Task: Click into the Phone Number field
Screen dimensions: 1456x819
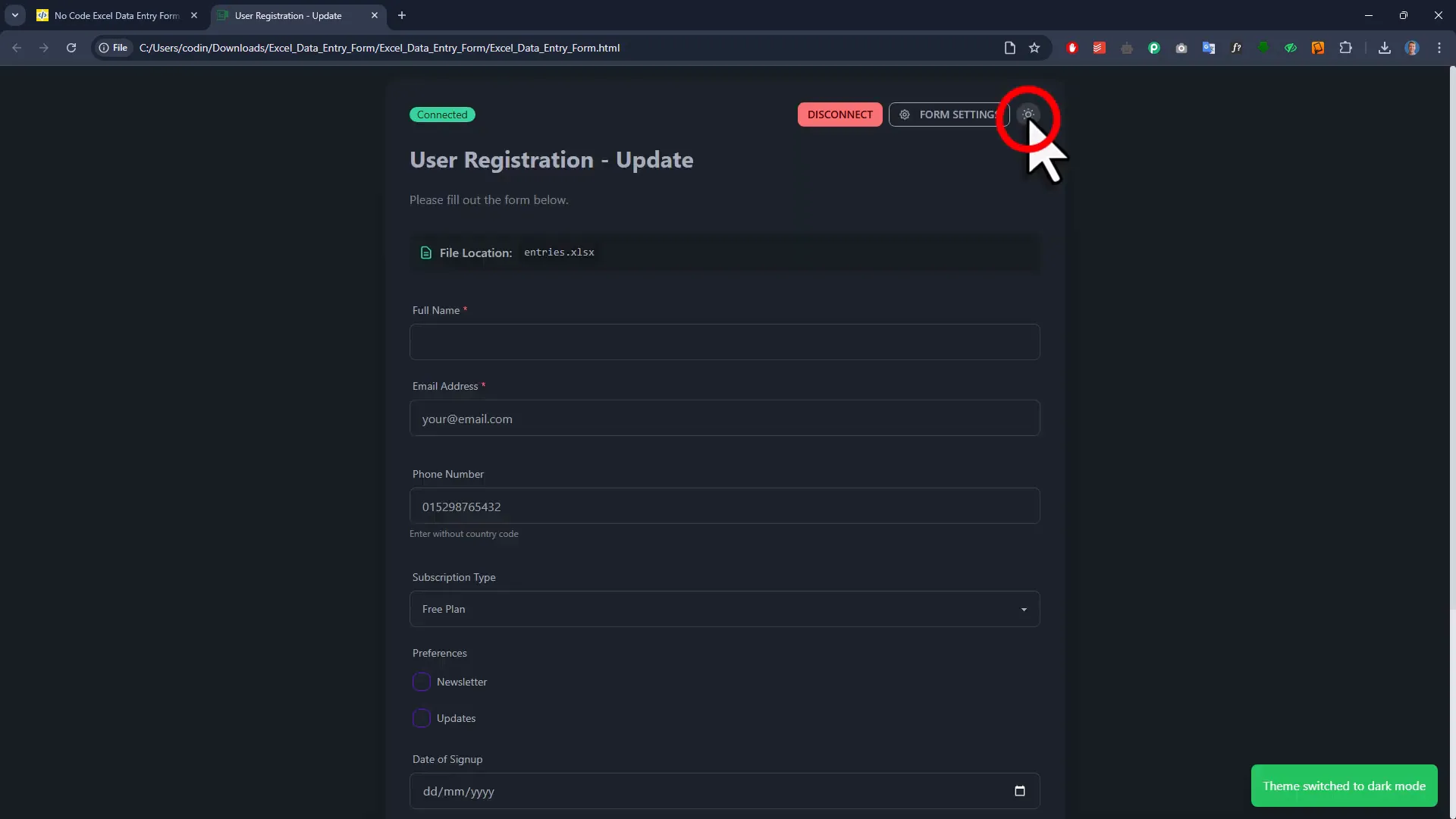Action: [x=724, y=506]
